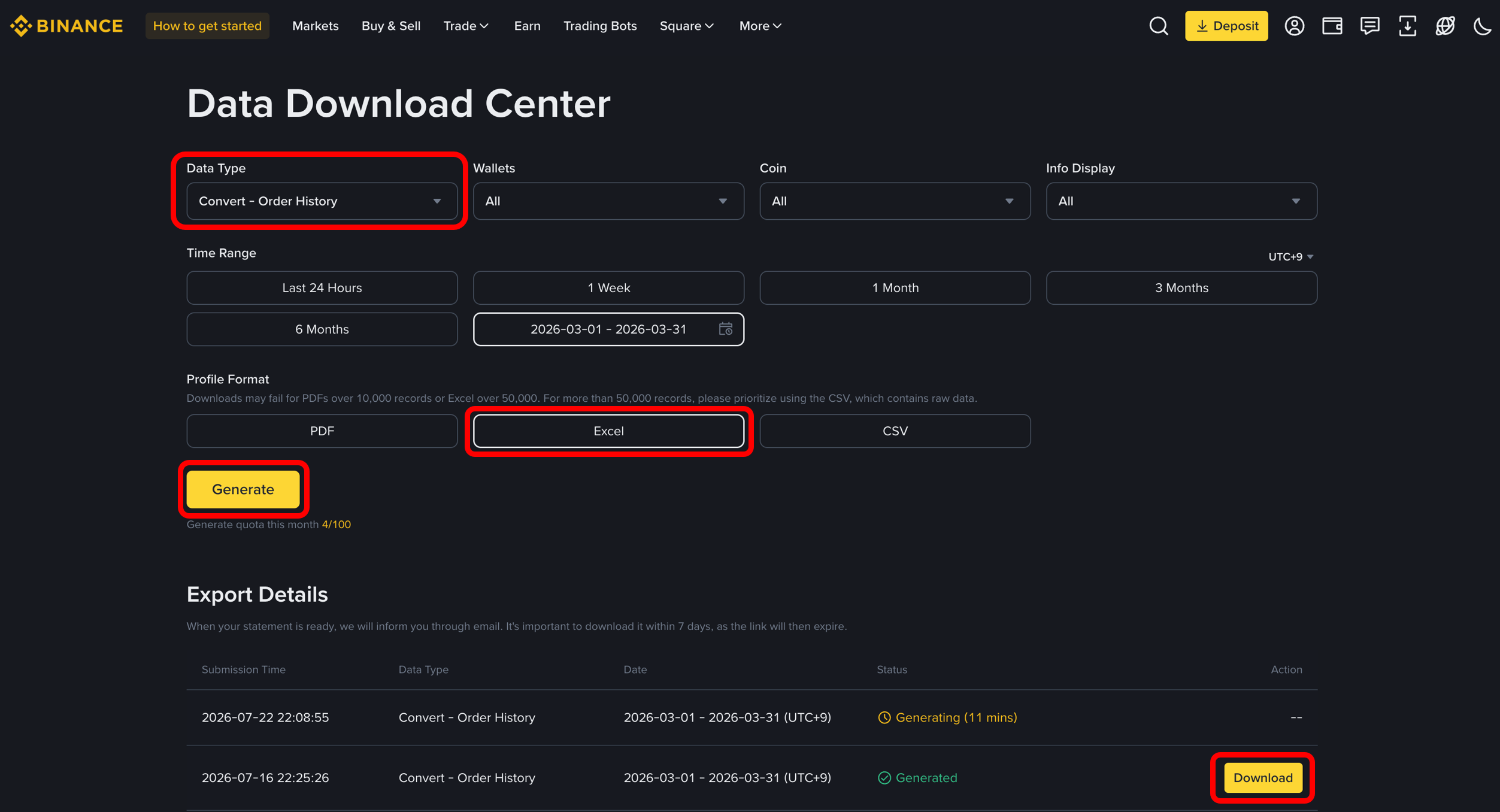The image size is (1500, 812).
Task: Open calendar icon in date range field
Action: (x=725, y=329)
